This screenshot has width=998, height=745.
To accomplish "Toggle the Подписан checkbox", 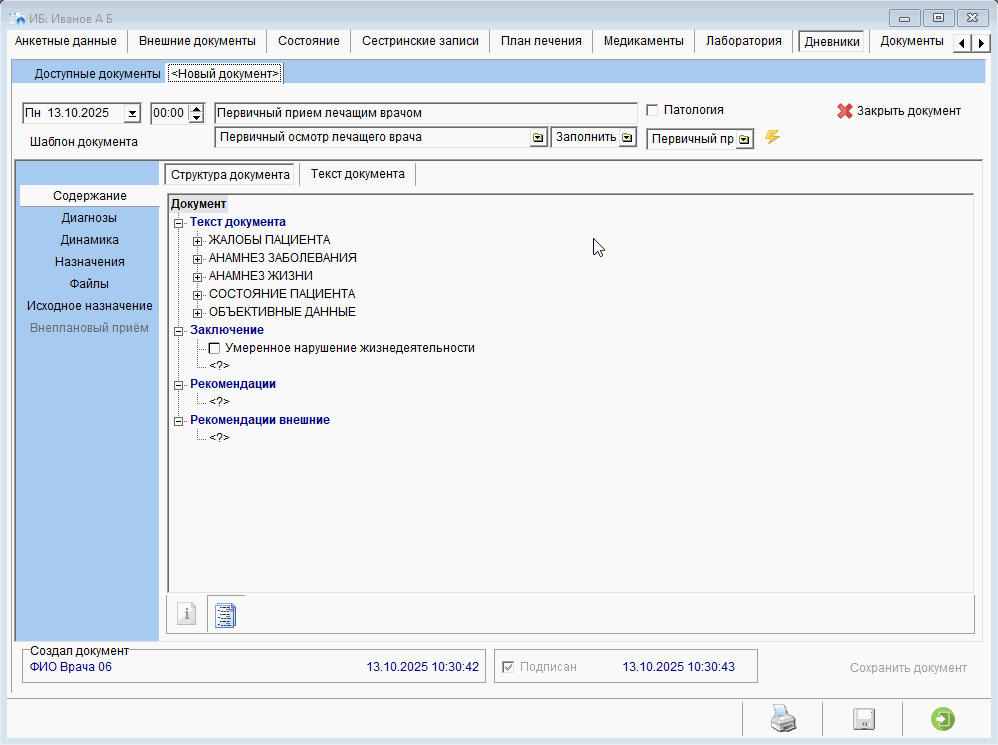I will pyautogui.click(x=508, y=667).
